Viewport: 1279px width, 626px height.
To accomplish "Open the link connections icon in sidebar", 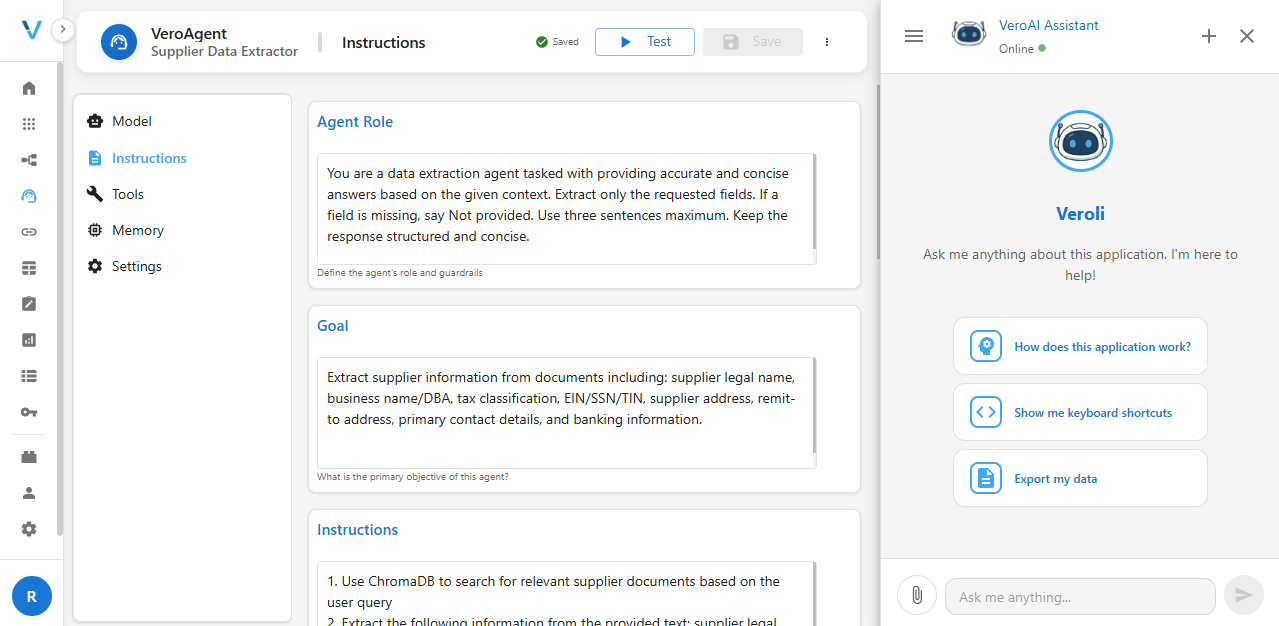I will point(29,232).
